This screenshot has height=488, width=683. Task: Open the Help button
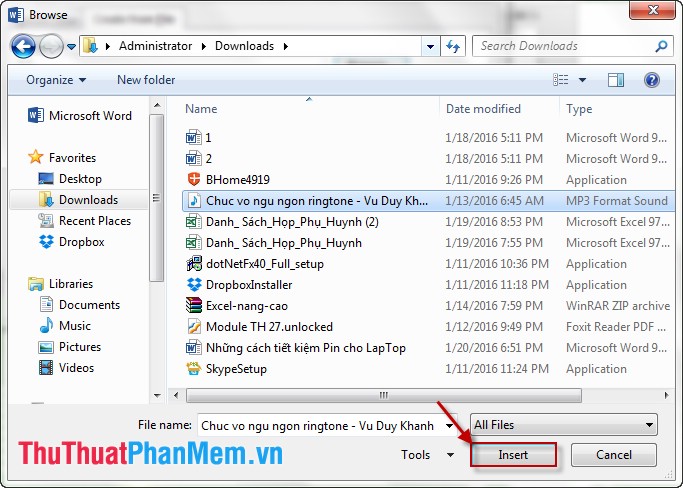[652, 80]
